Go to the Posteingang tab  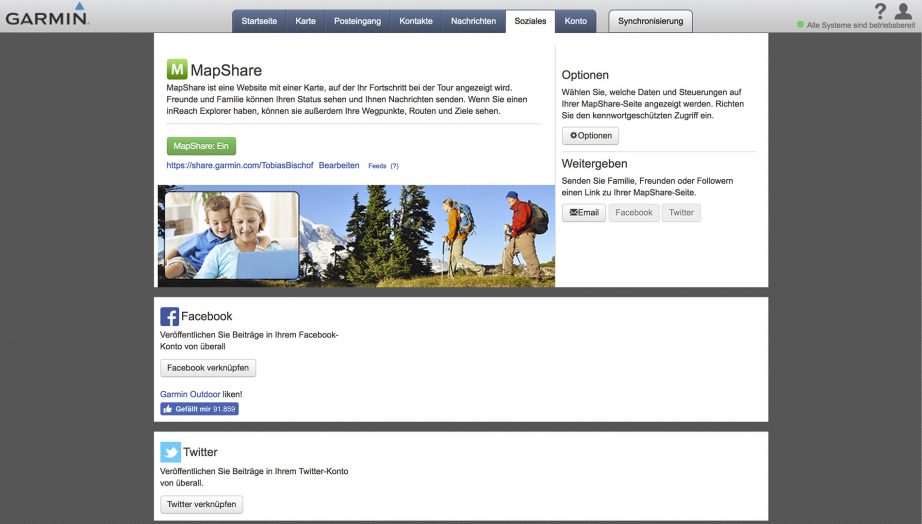(357, 21)
